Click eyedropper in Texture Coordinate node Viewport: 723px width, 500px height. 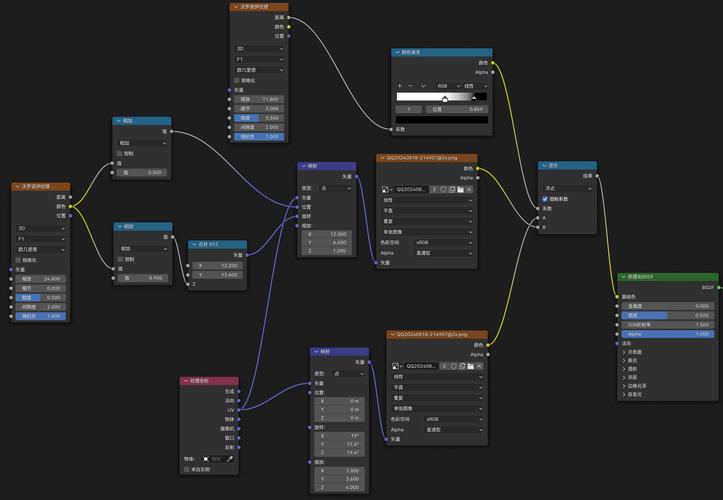[230, 459]
